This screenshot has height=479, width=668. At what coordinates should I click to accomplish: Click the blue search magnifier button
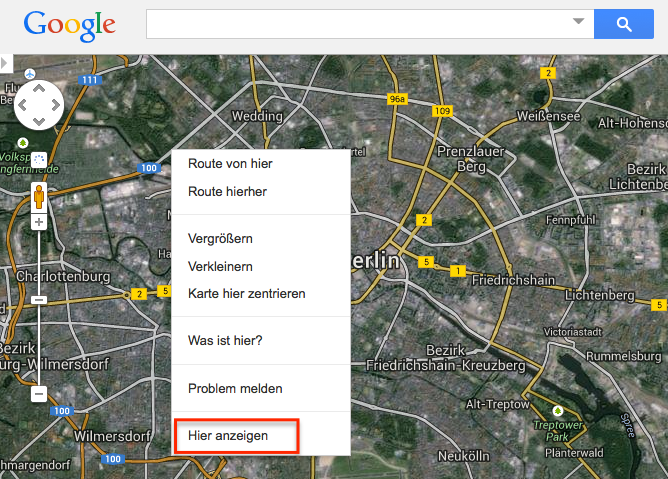tap(622, 24)
